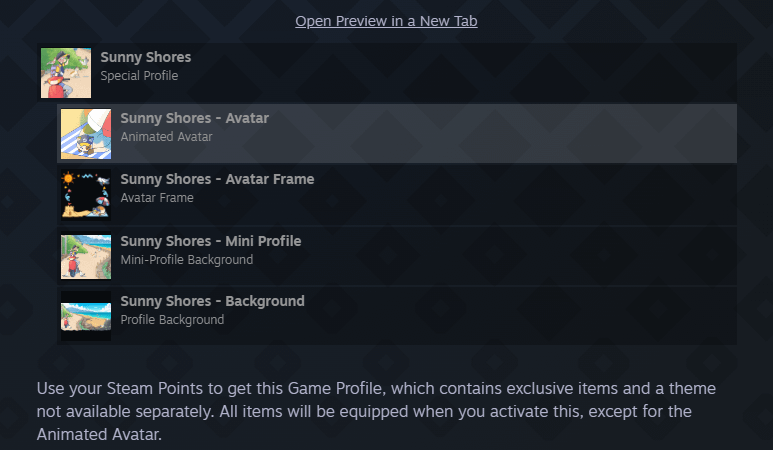Click the Sunny Shores Avatar thumbnail image
The height and width of the screenshot is (450, 773).
[86, 134]
